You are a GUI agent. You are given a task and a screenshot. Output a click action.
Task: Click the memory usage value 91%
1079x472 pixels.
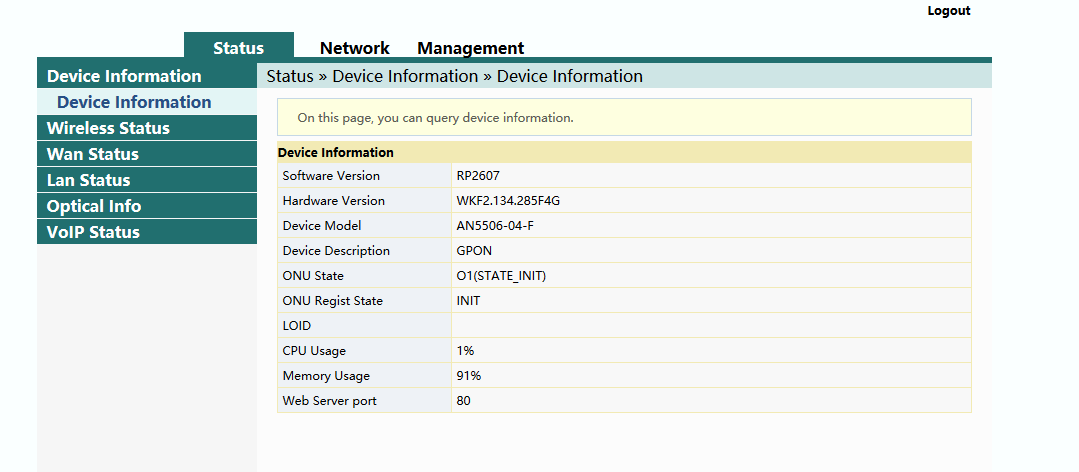point(469,376)
